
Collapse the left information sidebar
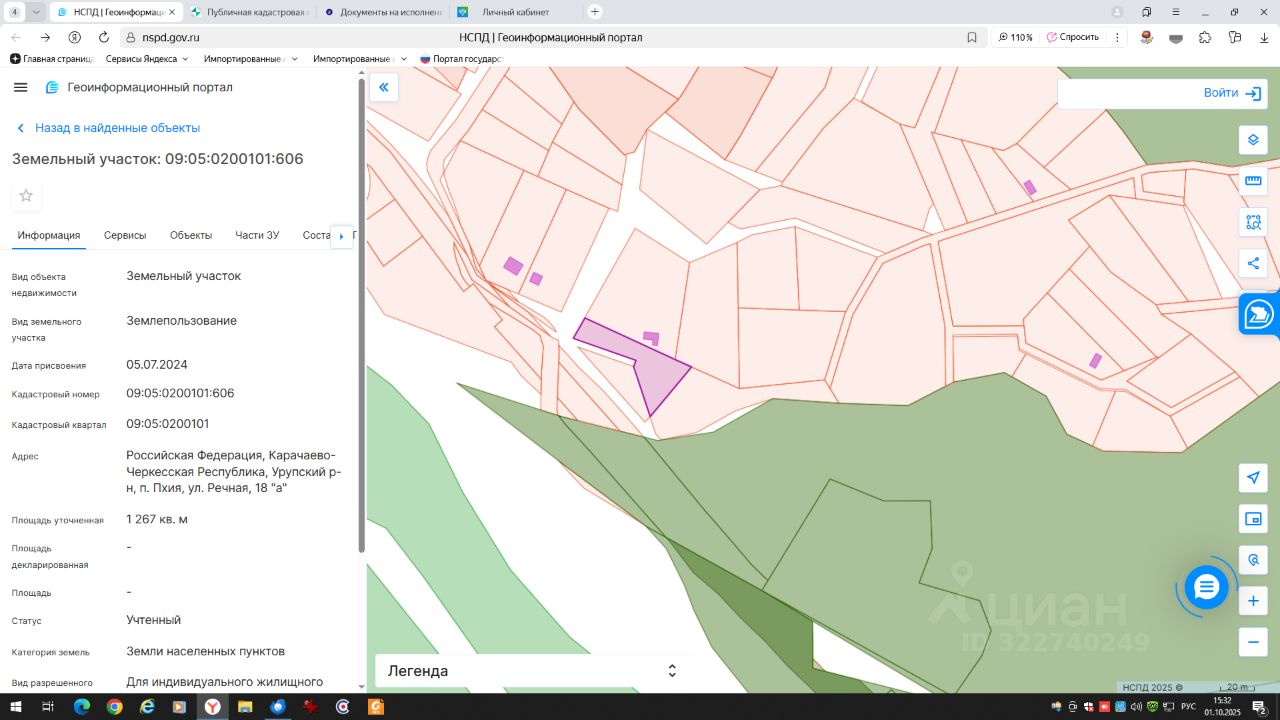[x=383, y=88]
